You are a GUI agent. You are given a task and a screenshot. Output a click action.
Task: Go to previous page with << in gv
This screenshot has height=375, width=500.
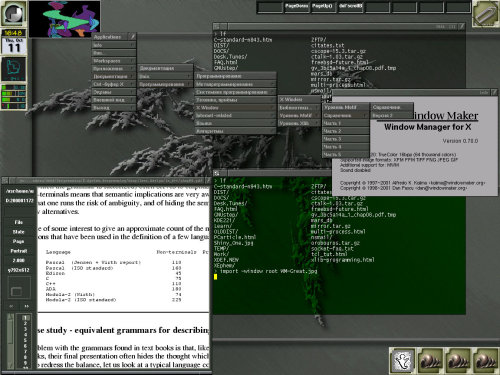11,306
